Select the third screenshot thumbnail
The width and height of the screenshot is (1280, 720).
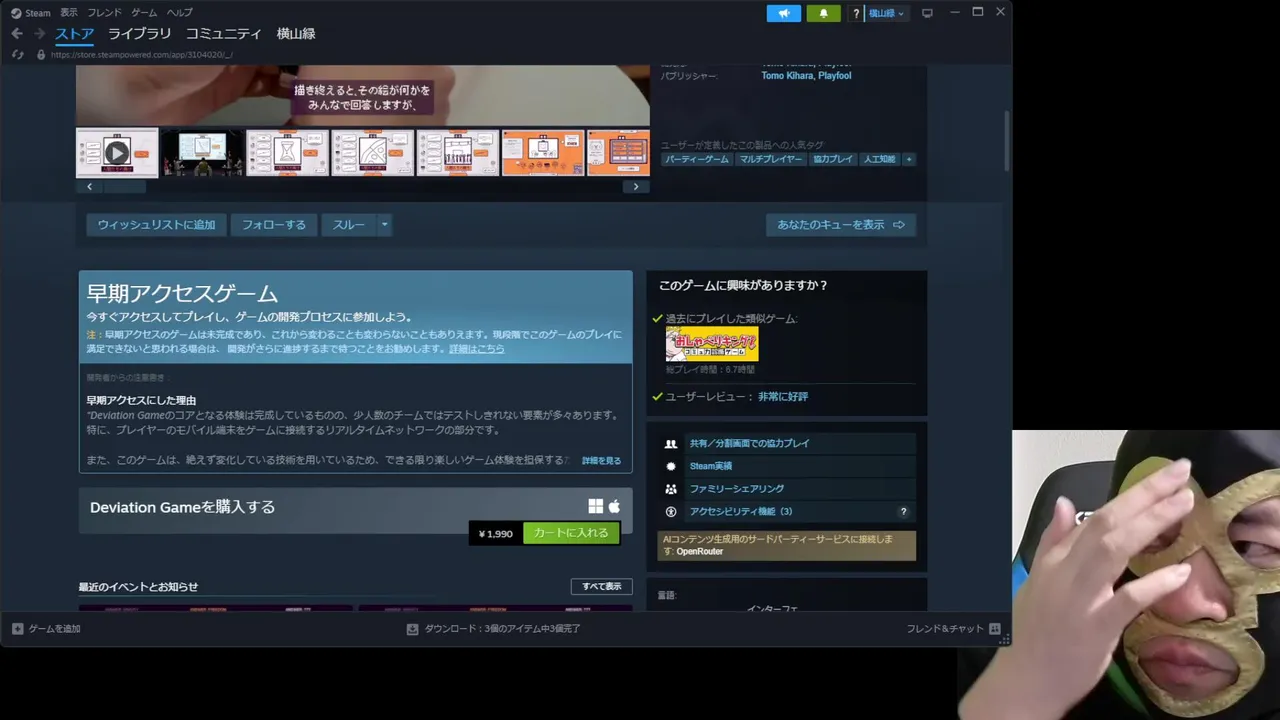pyautogui.click(x=287, y=152)
